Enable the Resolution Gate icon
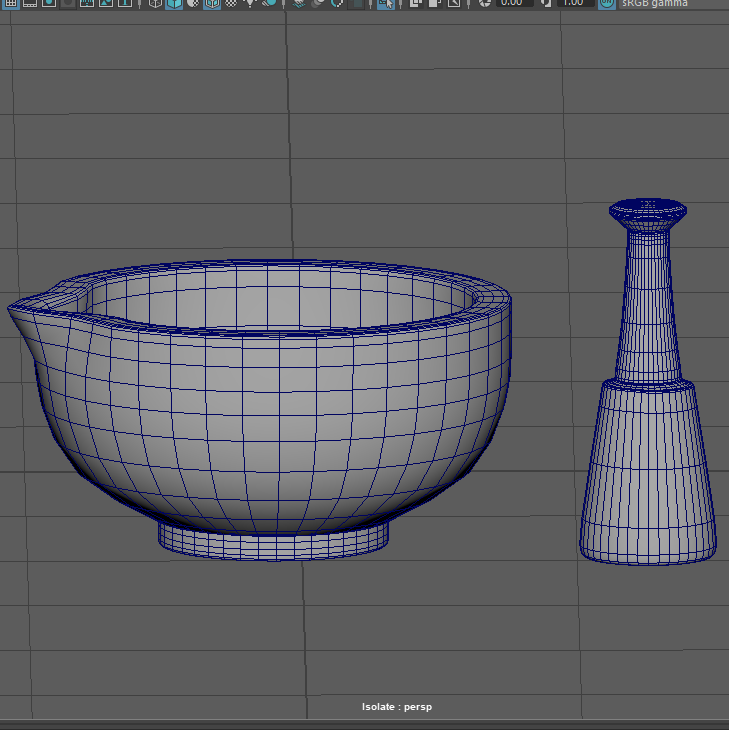 pyautogui.click(x=48, y=3)
